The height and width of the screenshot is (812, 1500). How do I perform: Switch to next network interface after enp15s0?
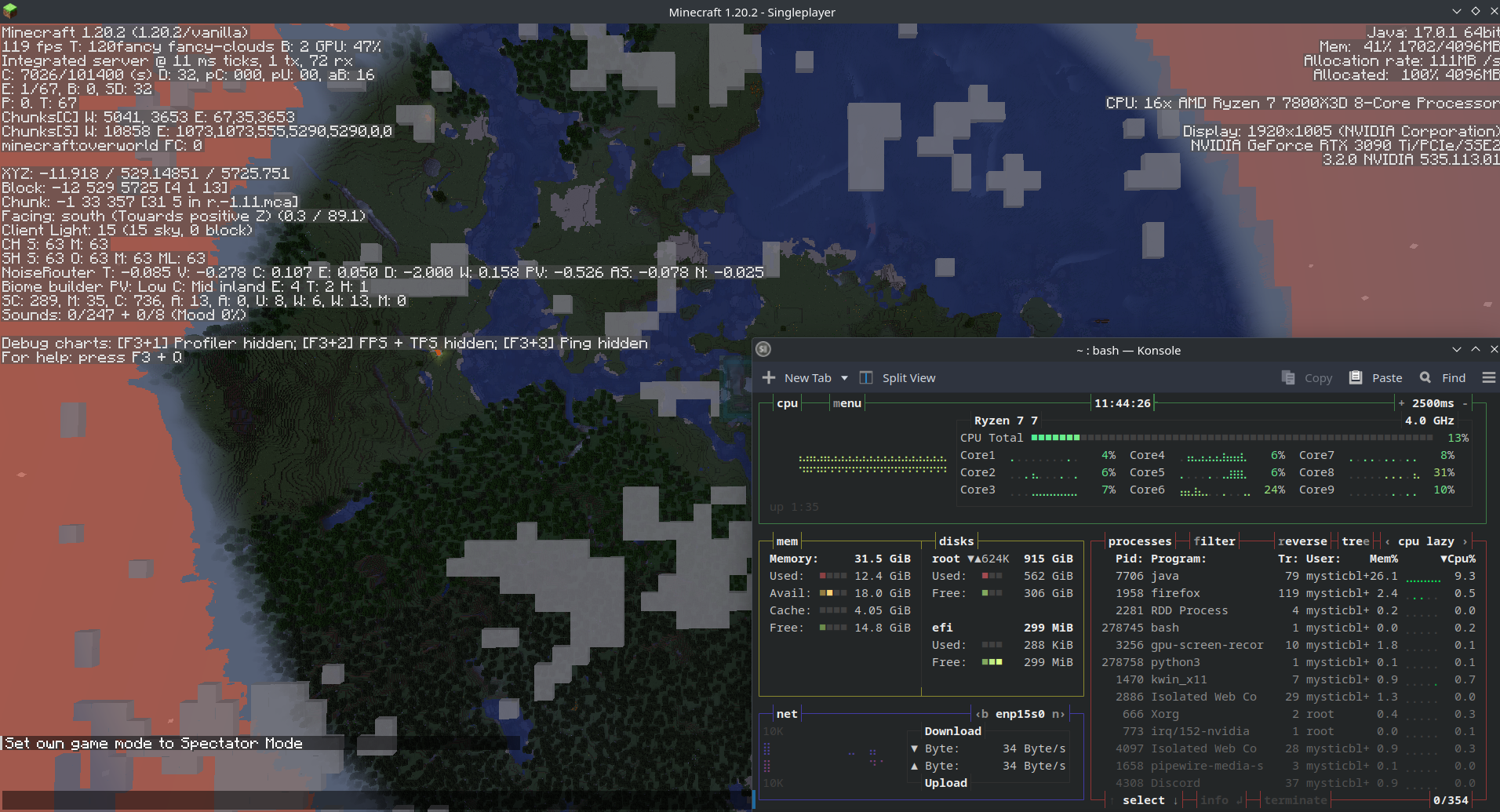[1058, 714]
